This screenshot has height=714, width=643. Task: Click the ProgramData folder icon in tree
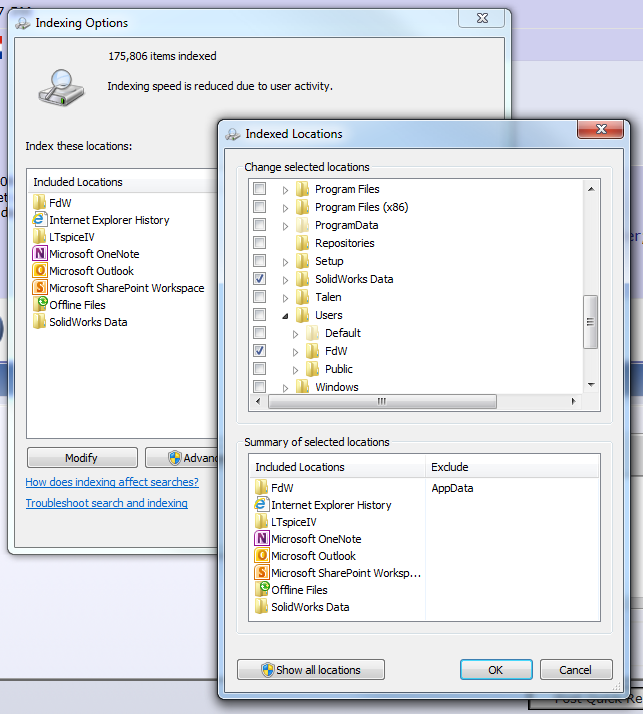pyautogui.click(x=302, y=224)
